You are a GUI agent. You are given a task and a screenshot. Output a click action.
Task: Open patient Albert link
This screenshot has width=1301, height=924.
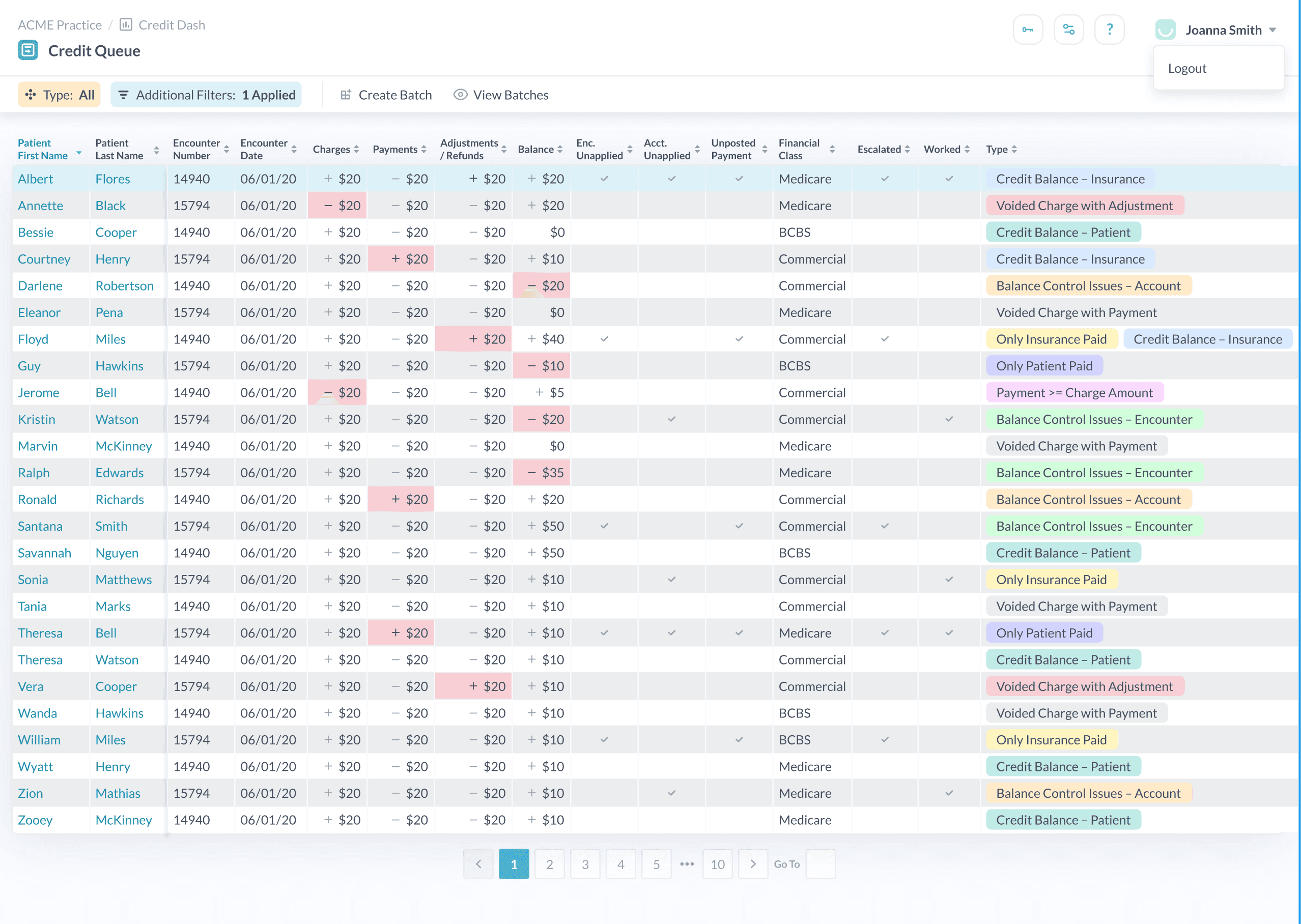click(35, 179)
